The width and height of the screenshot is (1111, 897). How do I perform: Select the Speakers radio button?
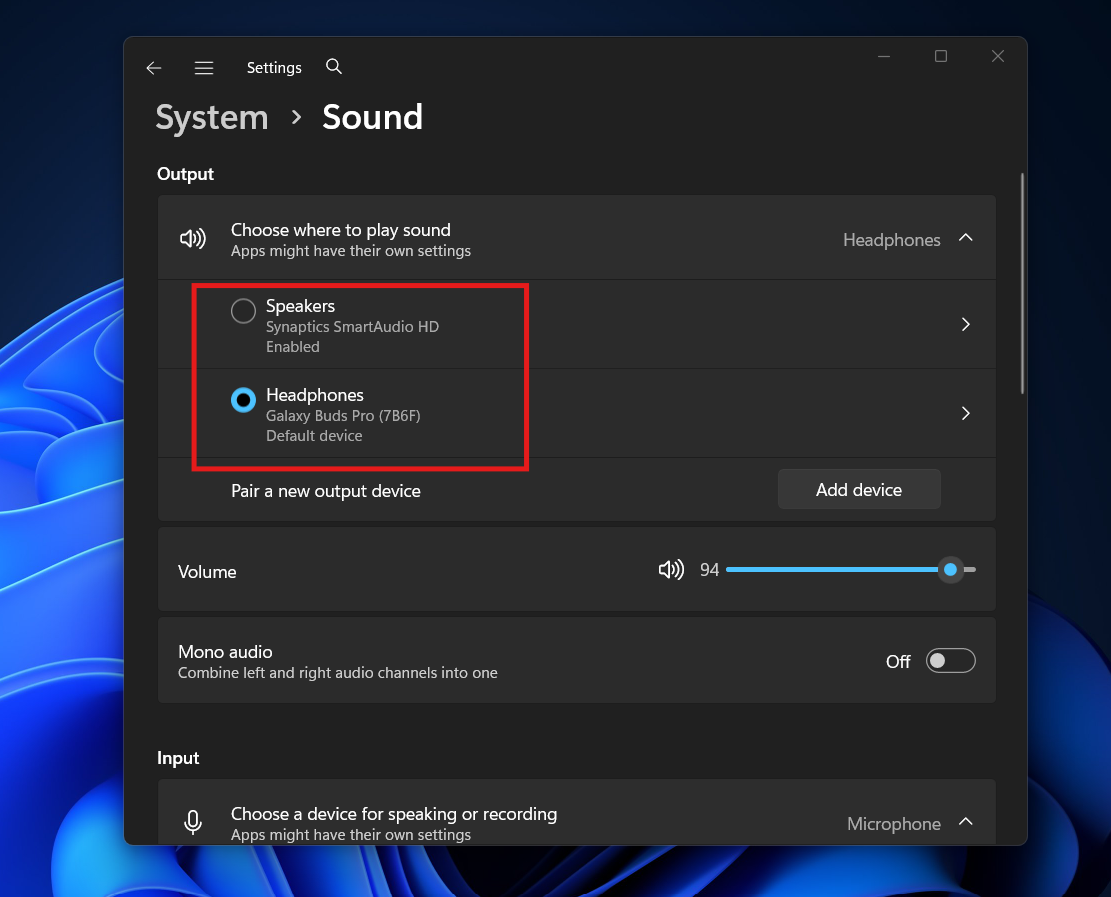tap(243, 310)
